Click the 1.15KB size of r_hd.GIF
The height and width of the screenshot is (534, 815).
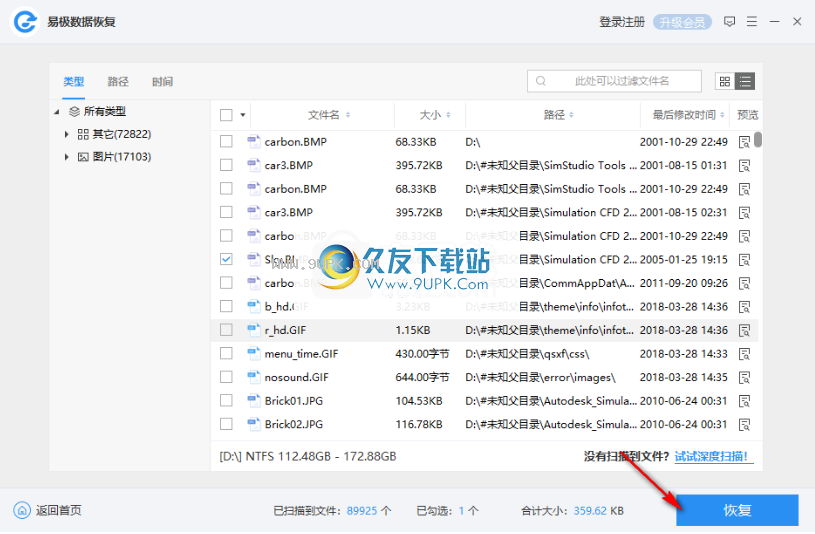click(413, 330)
